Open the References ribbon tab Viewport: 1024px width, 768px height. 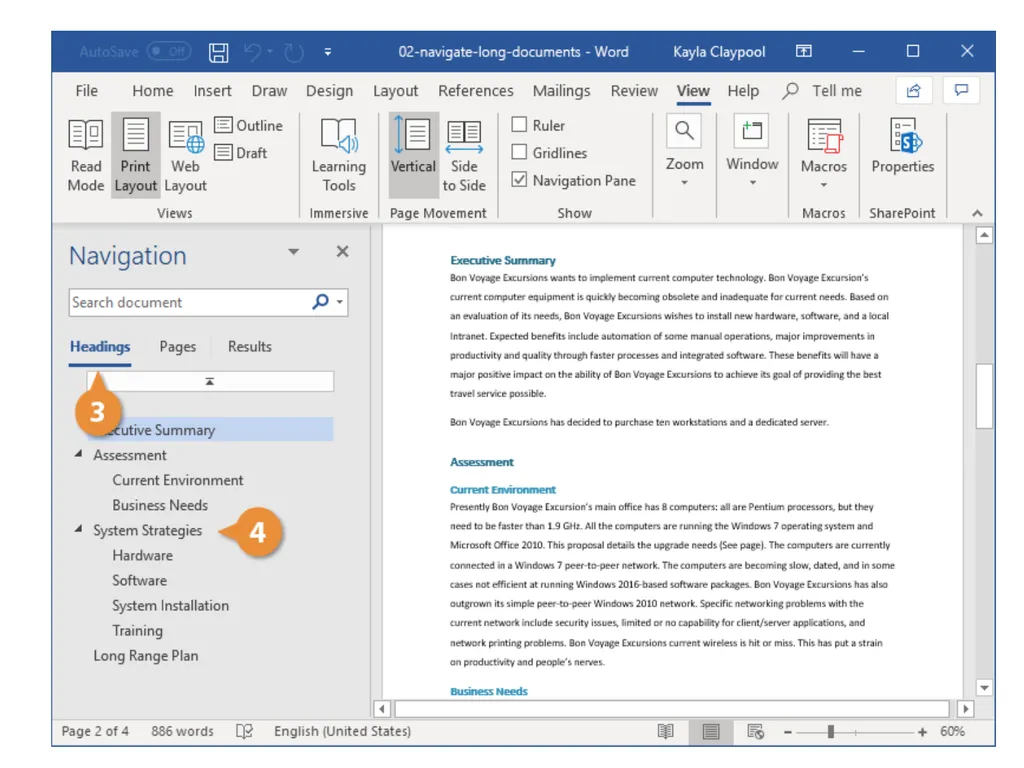coord(475,91)
